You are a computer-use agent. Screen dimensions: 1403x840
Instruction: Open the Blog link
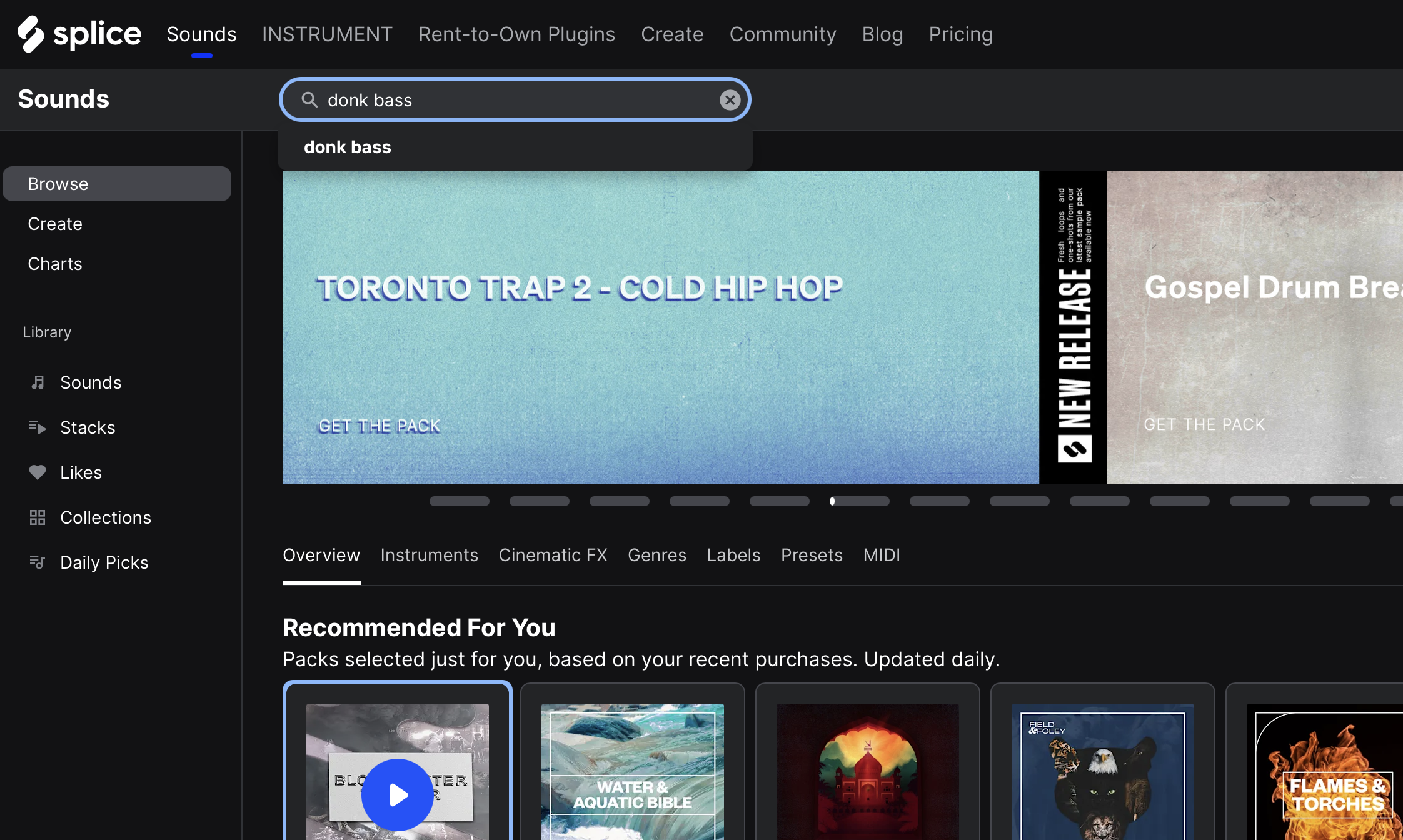click(882, 34)
